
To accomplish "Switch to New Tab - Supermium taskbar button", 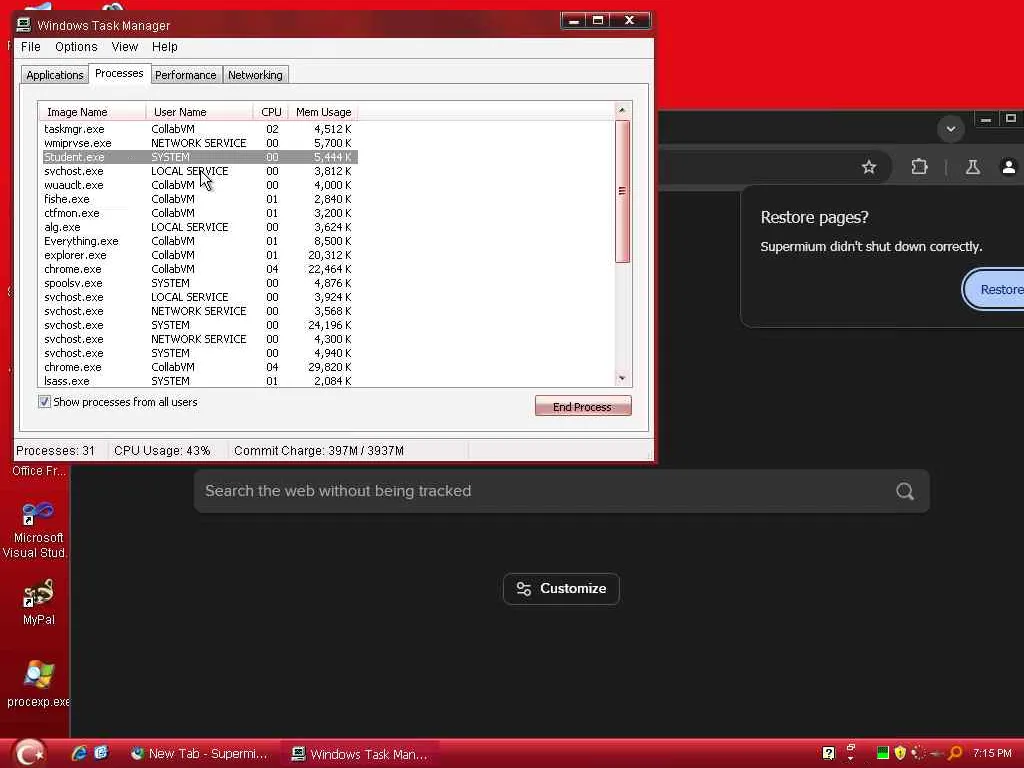I will point(200,754).
